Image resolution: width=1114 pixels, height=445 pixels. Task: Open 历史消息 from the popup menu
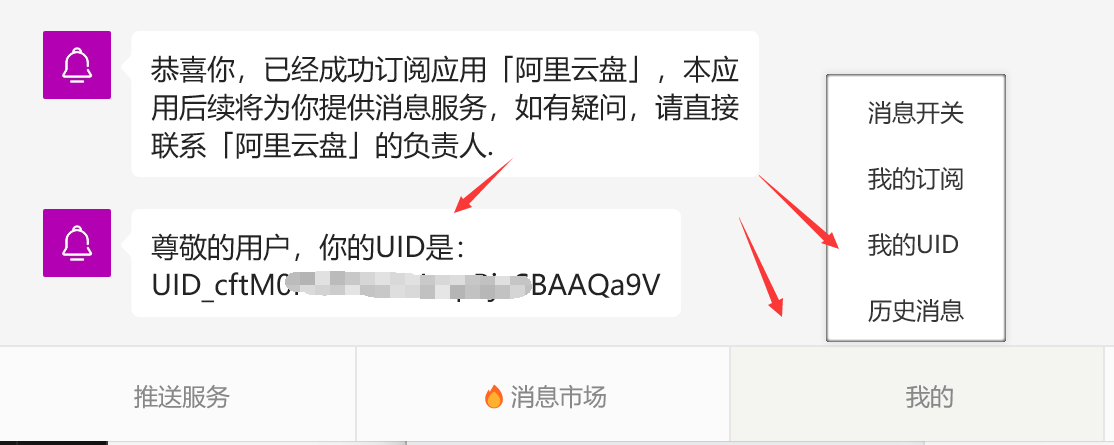coord(915,311)
